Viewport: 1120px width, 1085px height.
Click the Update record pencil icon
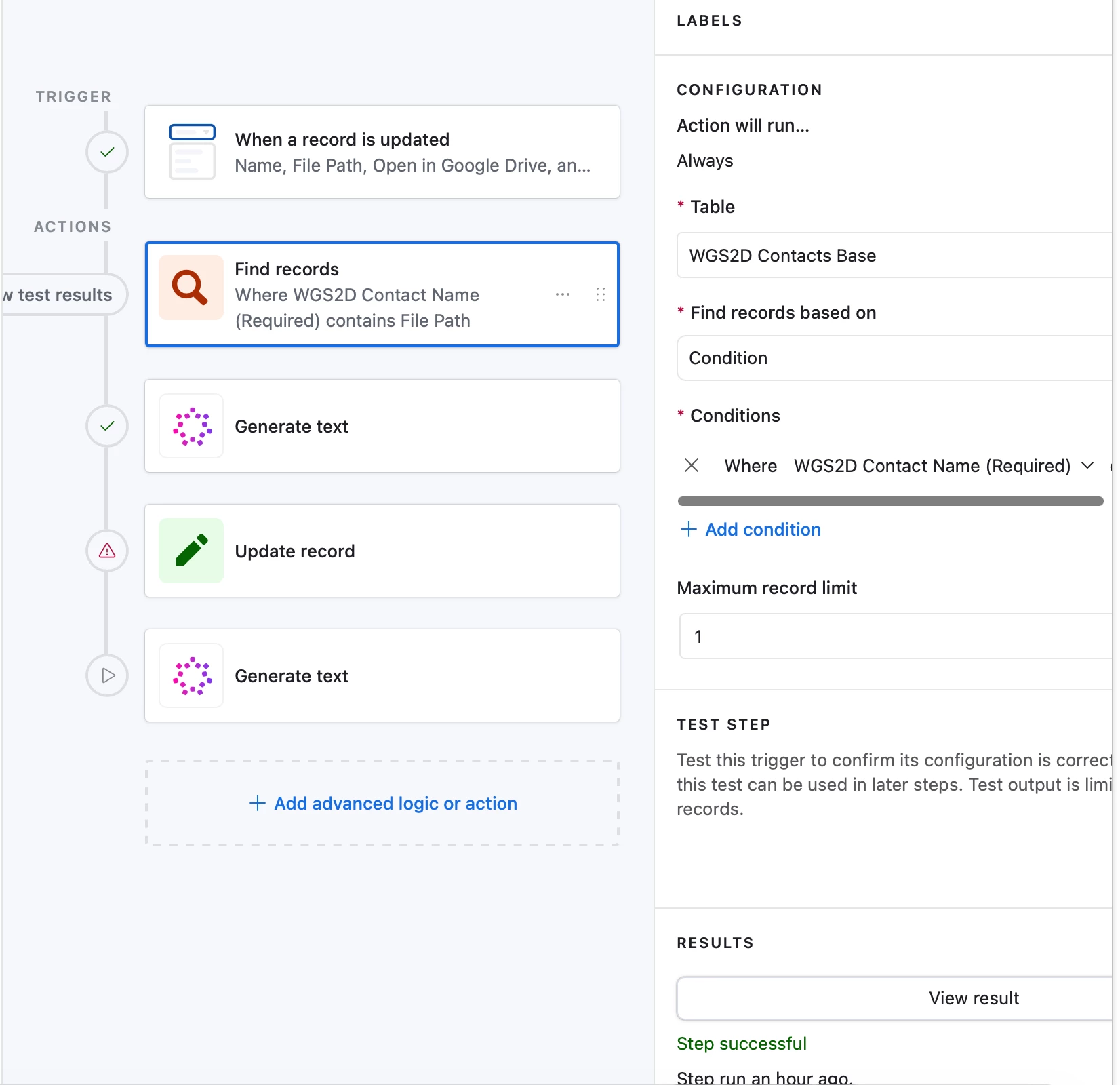(191, 551)
